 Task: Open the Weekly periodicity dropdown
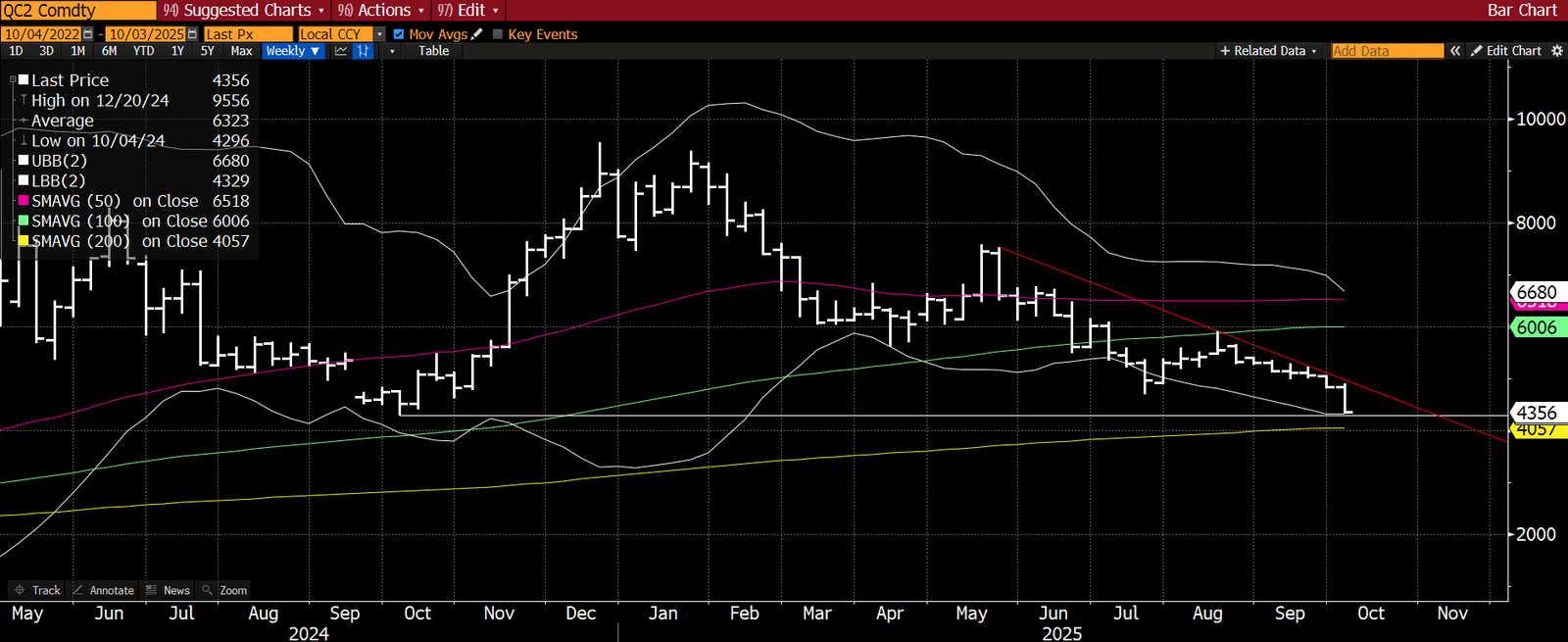tap(293, 51)
